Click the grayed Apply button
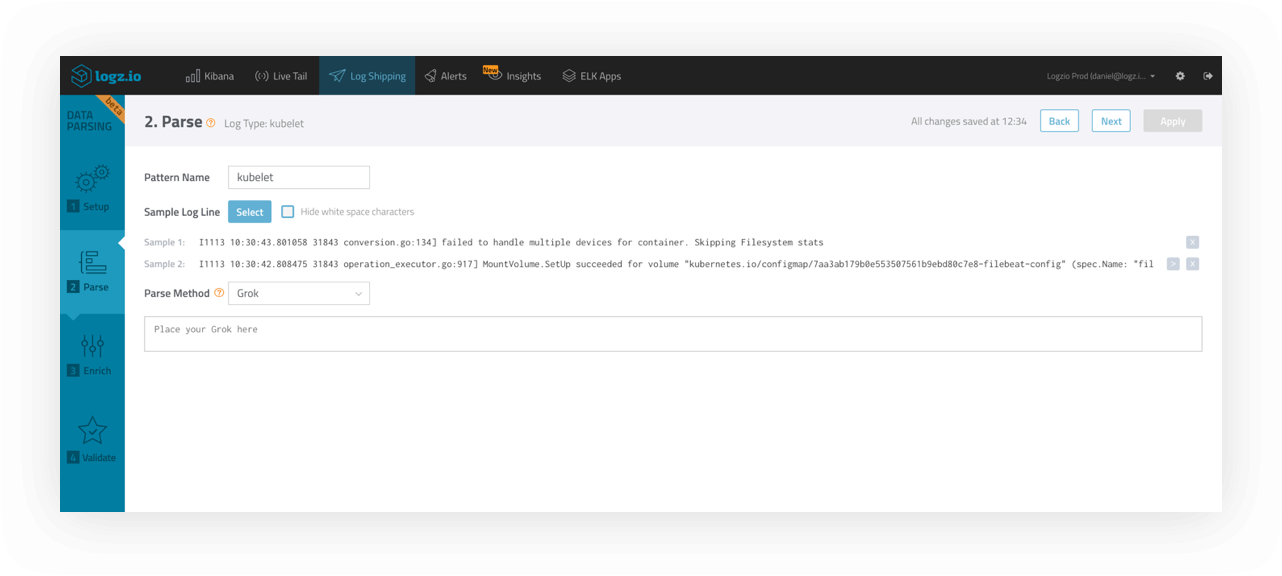This screenshot has height=576, width=1282. click(x=1173, y=121)
